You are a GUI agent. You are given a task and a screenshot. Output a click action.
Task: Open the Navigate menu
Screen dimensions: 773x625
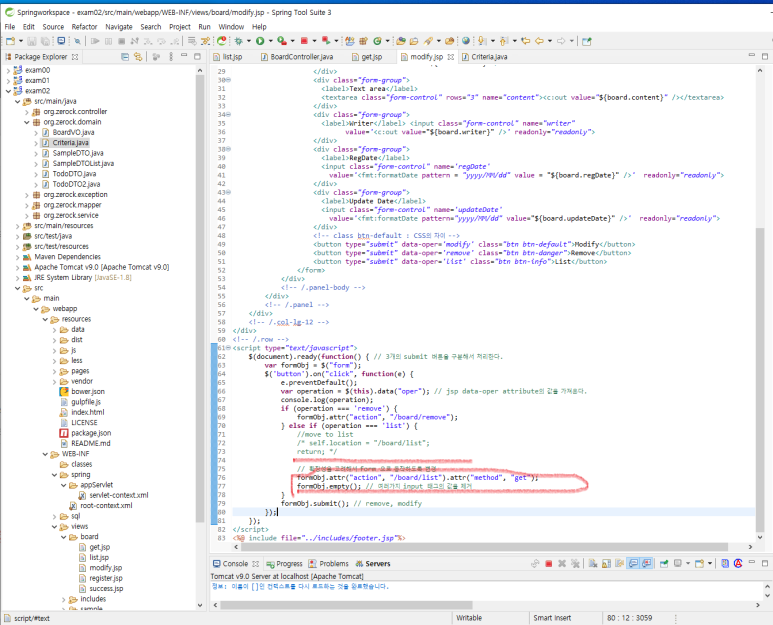[119, 27]
